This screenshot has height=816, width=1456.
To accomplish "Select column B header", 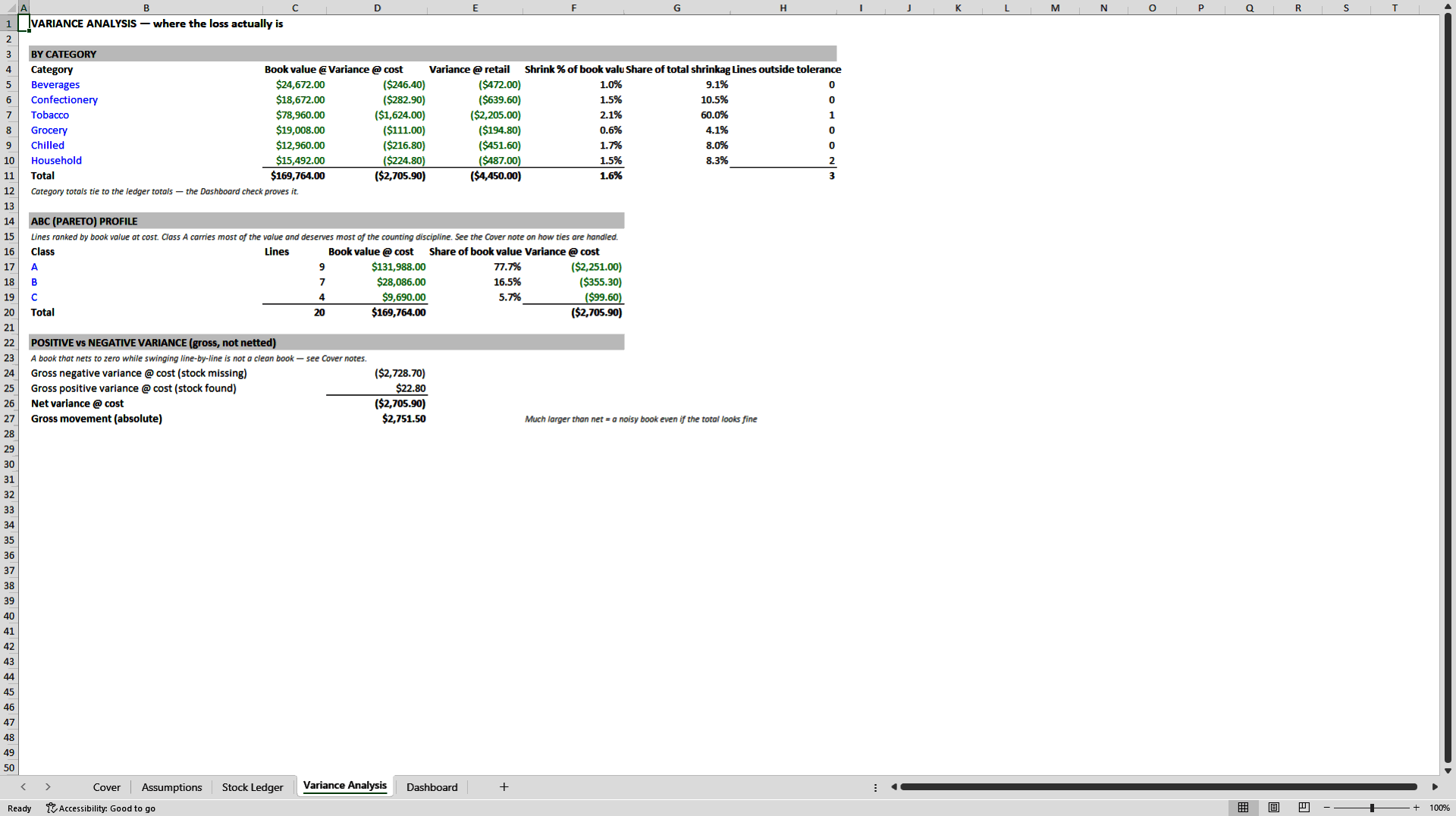I will click(x=146, y=8).
